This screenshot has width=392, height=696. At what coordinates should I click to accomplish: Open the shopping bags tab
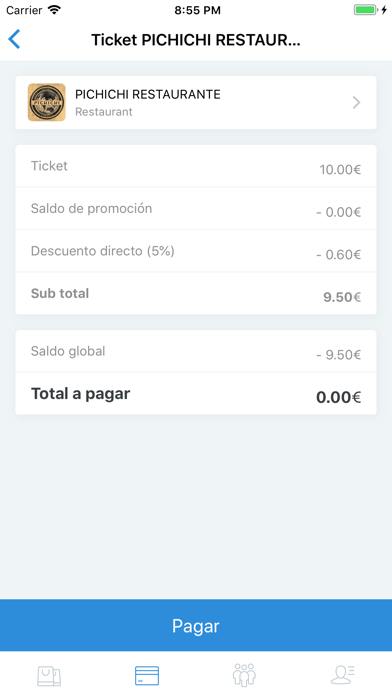click(49, 676)
